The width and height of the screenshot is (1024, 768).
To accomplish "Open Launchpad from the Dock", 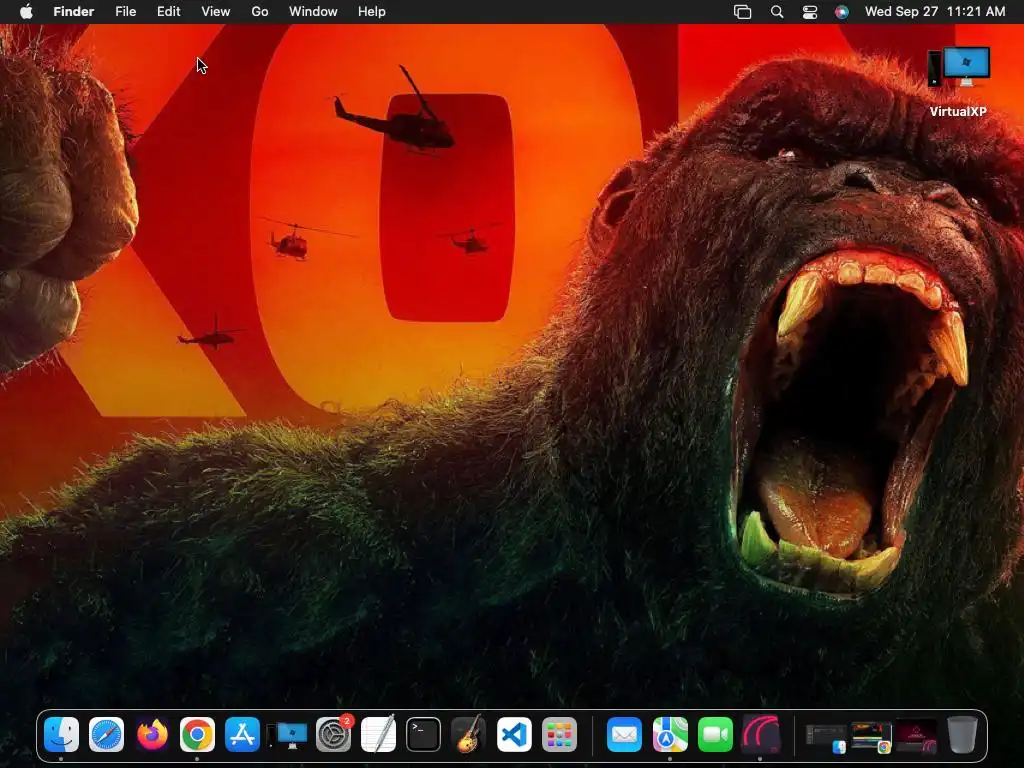I will point(559,735).
